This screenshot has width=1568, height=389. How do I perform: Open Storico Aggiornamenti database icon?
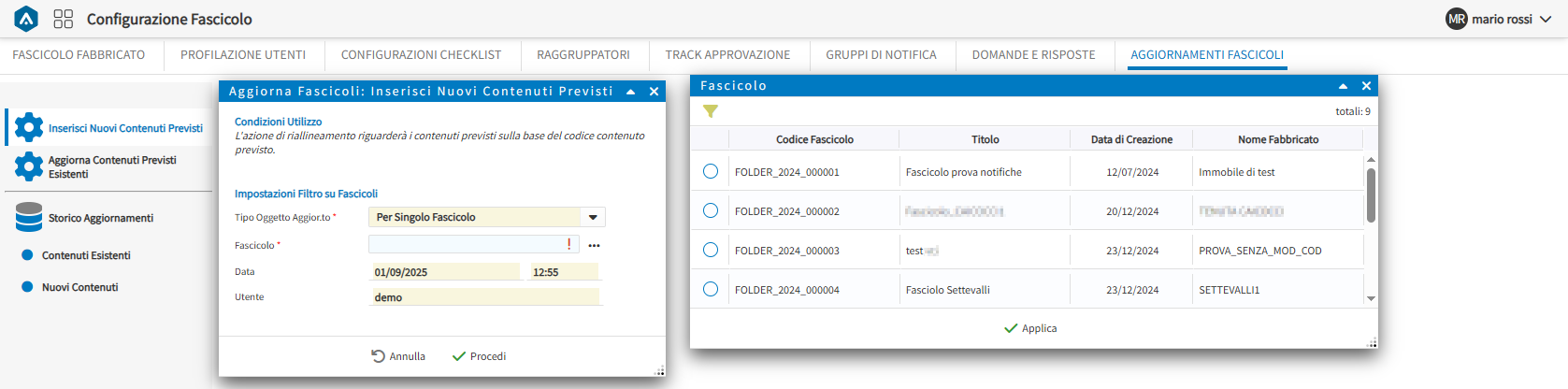[29, 217]
